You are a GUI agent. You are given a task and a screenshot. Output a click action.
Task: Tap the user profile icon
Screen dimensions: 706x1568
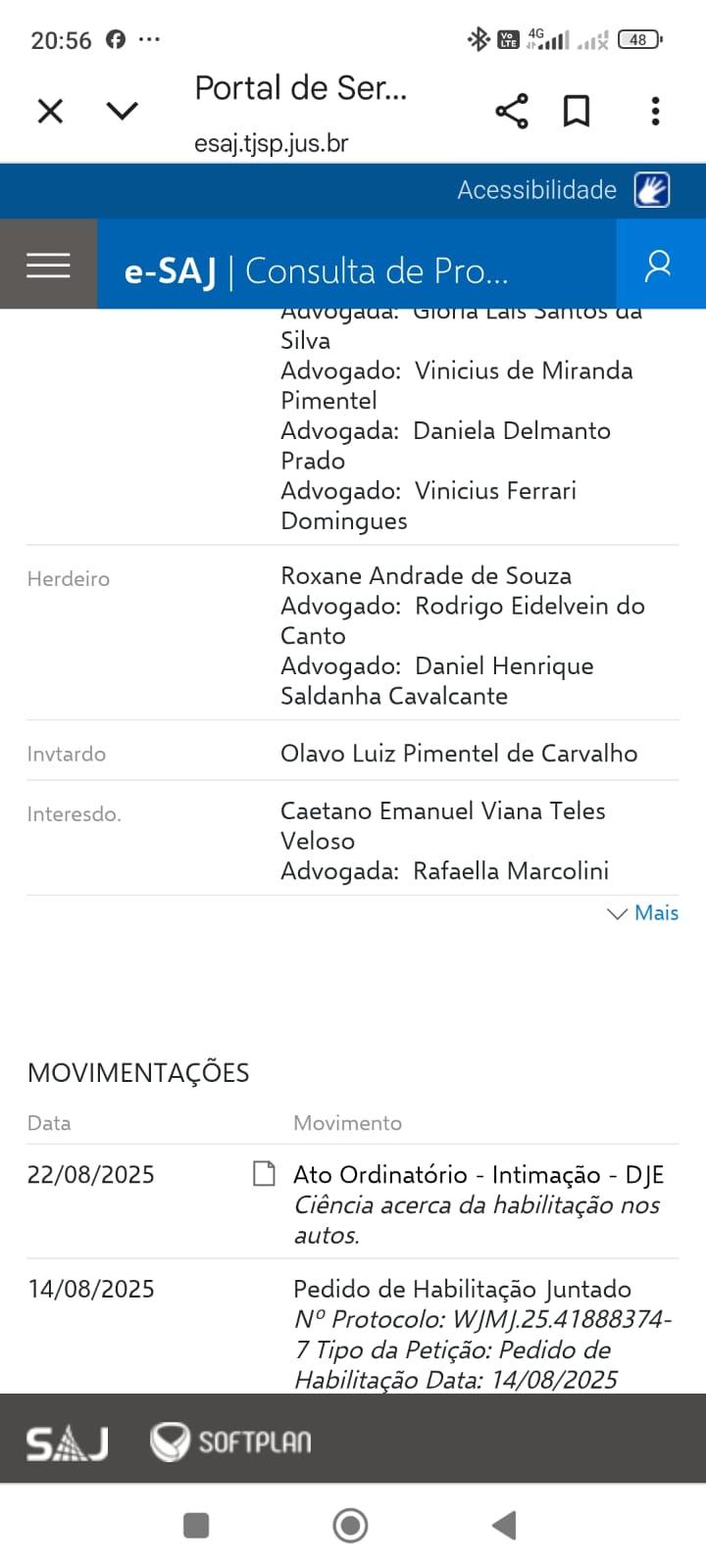[x=659, y=265]
